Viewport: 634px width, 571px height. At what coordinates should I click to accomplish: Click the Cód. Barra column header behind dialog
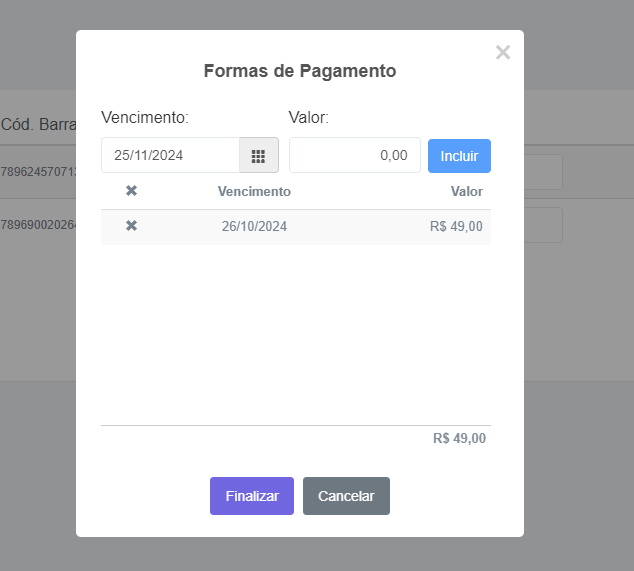pos(38,124)
